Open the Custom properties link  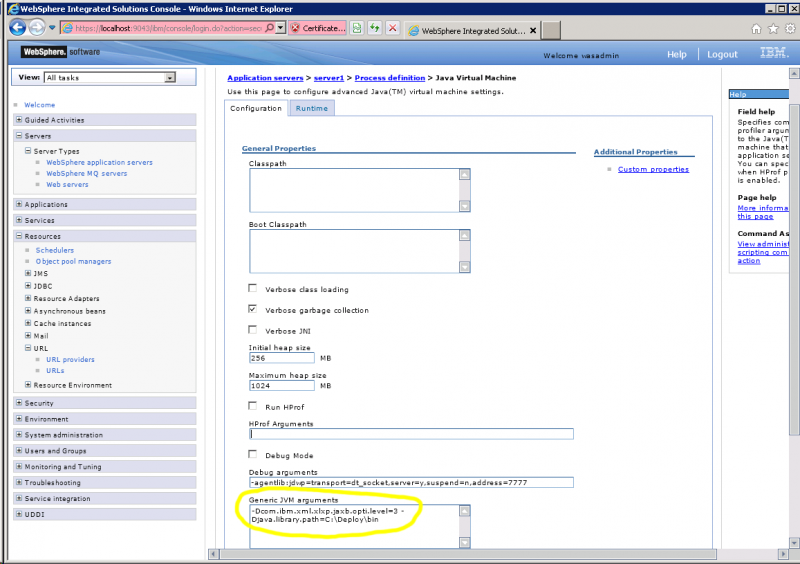coord(653,169)
